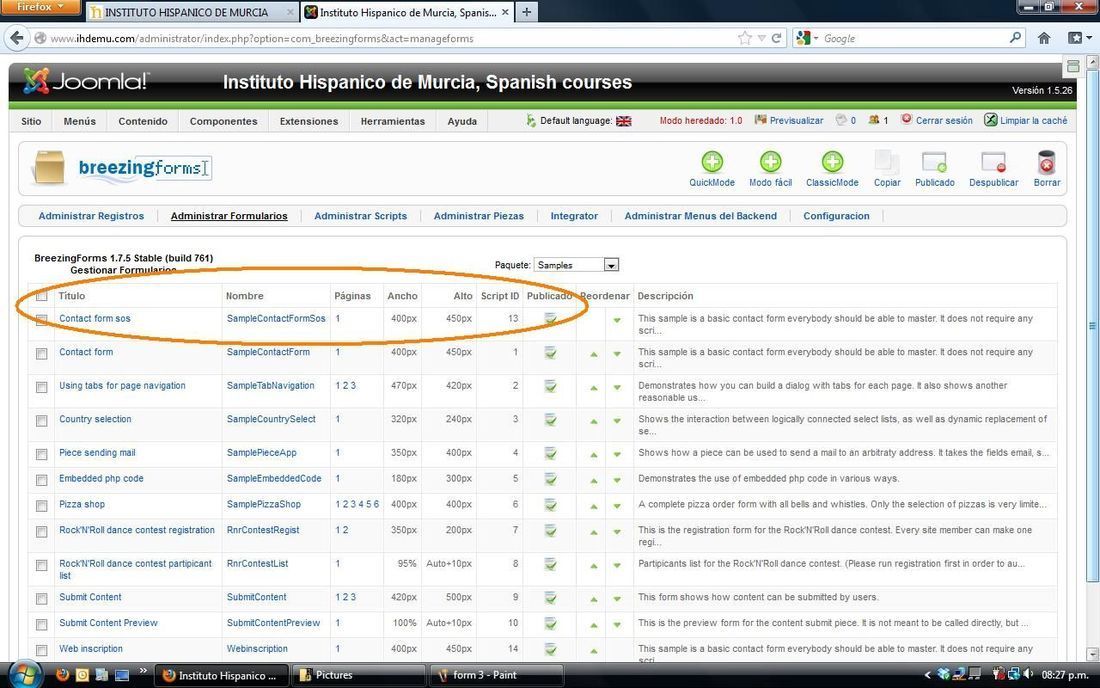
Task: Move Piece sending mail up with arrow
Action: pos(593,454)
